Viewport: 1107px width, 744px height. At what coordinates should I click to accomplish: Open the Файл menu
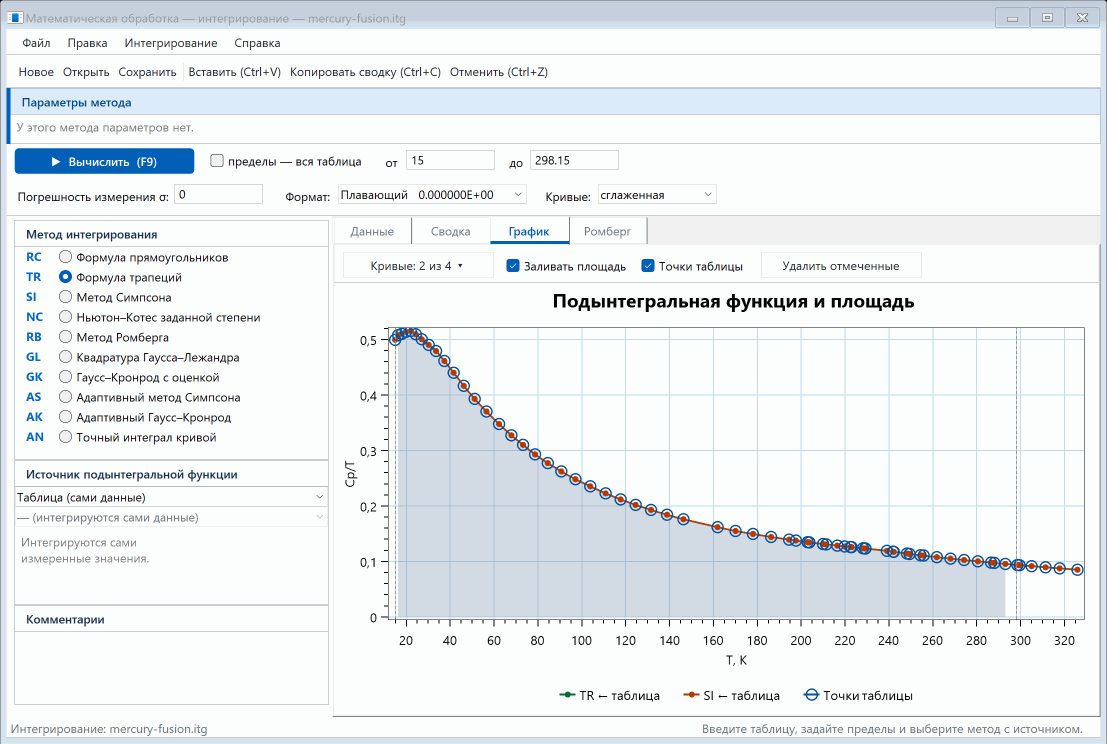point(36,43)
